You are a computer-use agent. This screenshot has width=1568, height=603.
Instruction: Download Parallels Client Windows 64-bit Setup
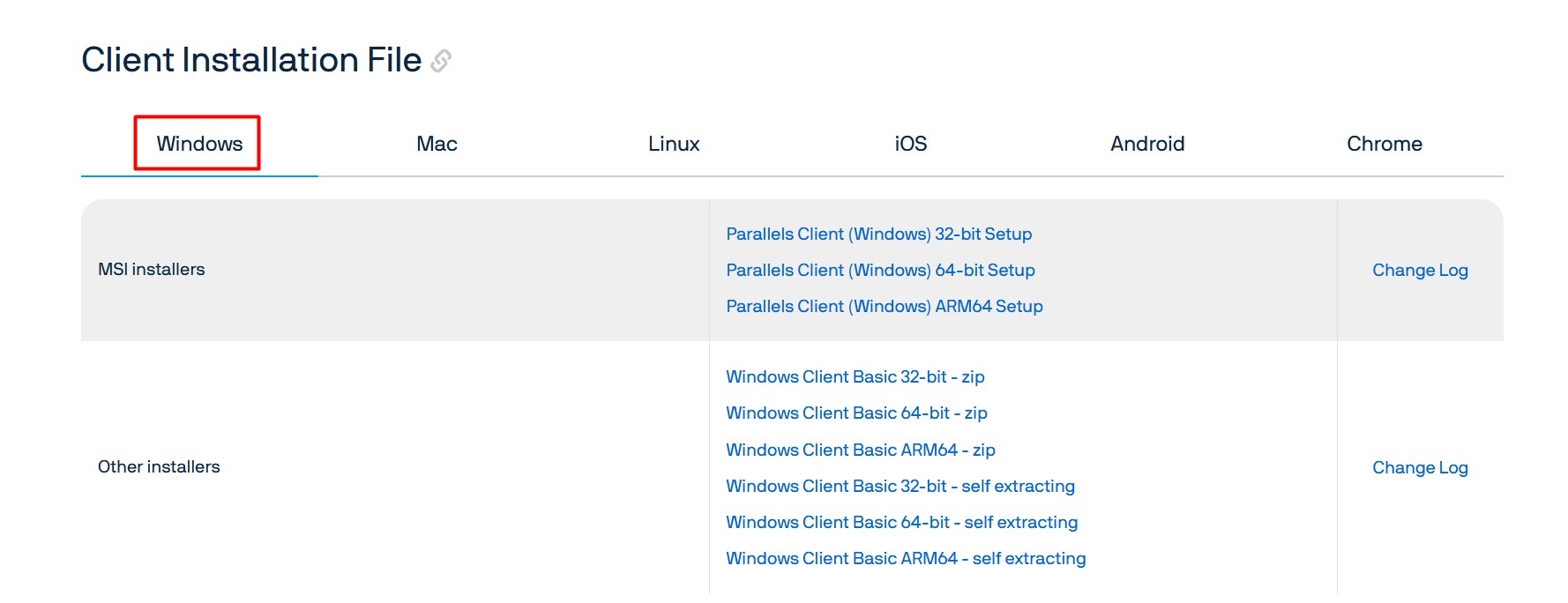coord(880,271)
